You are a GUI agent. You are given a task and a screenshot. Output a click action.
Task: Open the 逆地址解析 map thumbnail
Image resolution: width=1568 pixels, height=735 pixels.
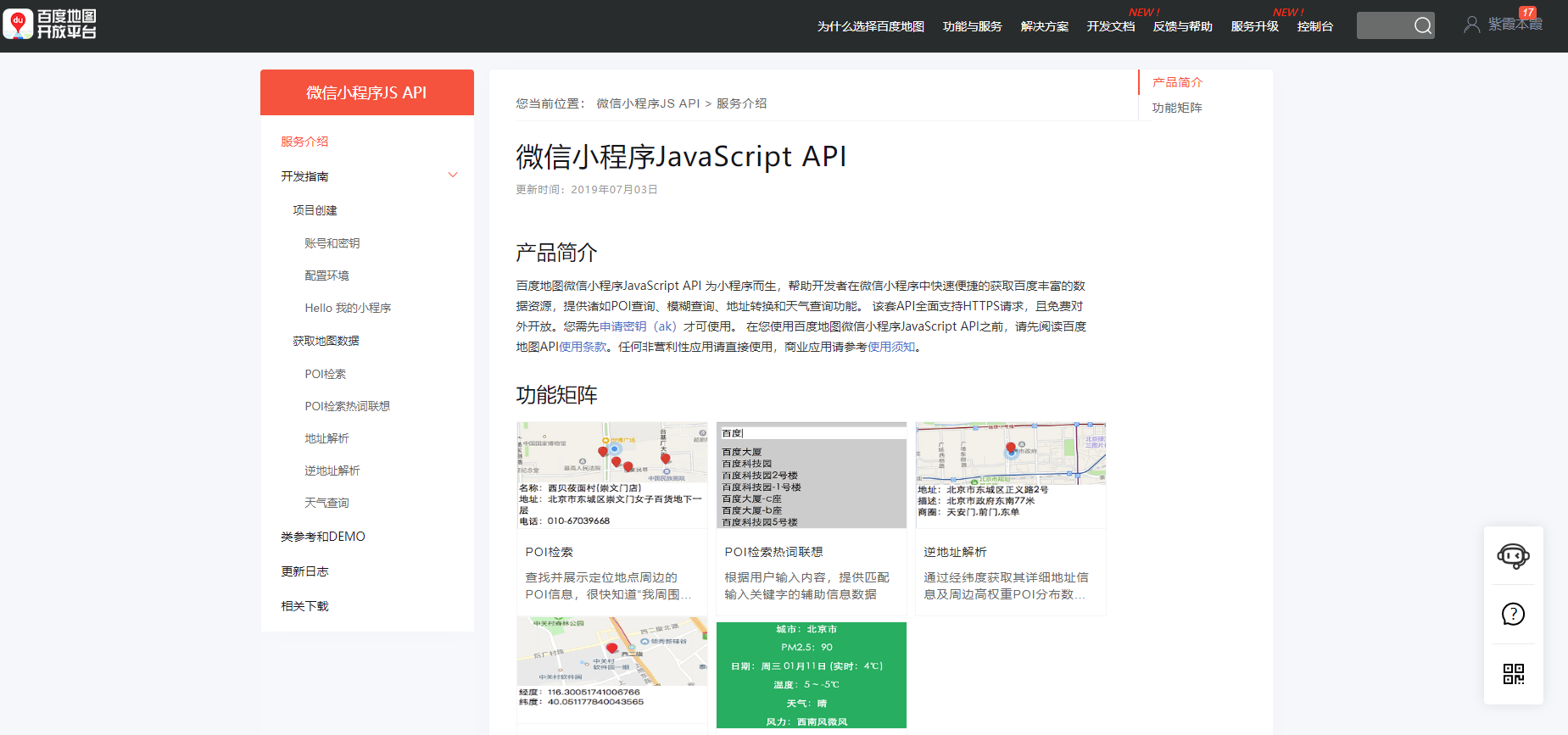click(x=1011, y=475)
